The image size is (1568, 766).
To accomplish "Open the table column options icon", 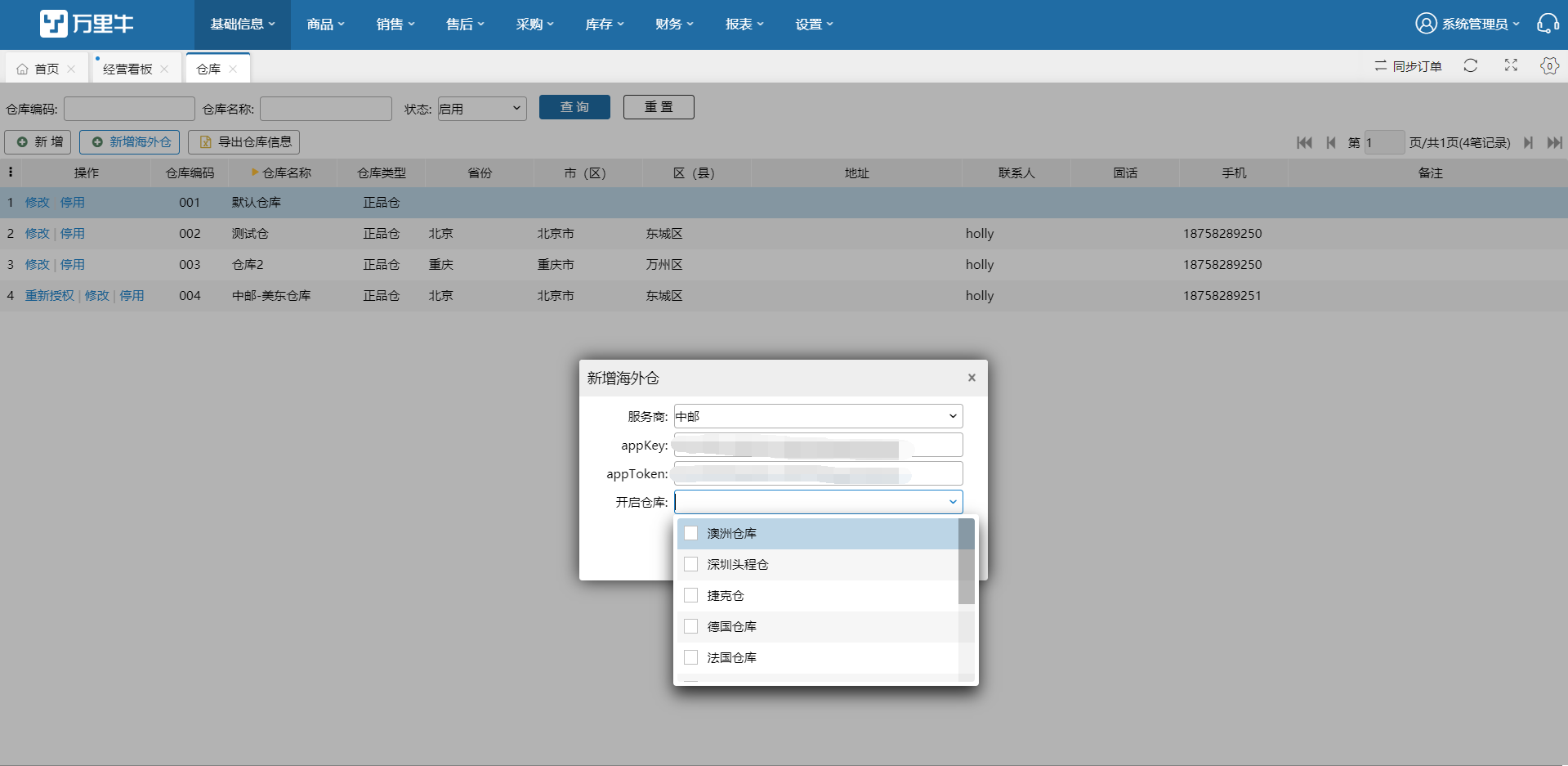I will tap(11, 172).
